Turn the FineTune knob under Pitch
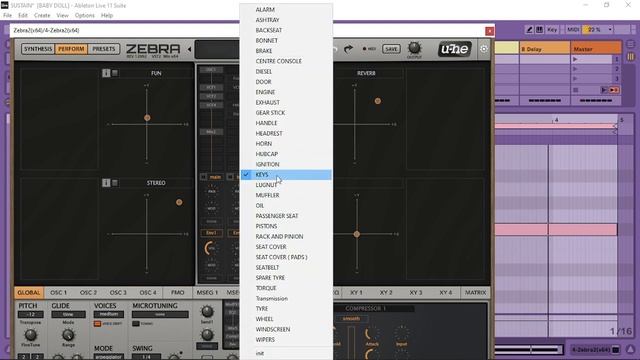Viewport: 640px width, 360px height. pos(31,335)
